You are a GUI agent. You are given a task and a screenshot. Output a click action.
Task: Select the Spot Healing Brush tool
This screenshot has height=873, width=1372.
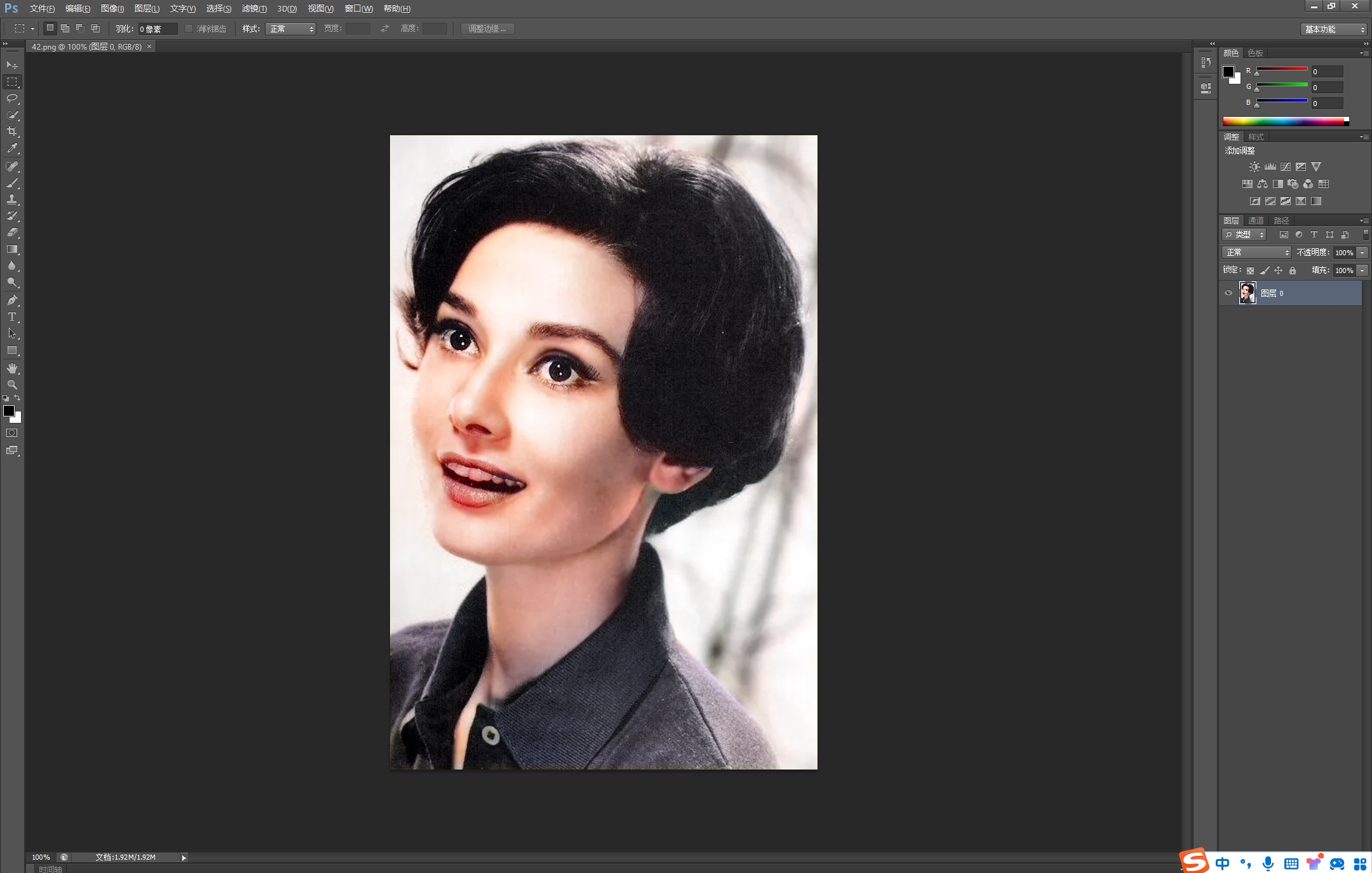point(12,166)
